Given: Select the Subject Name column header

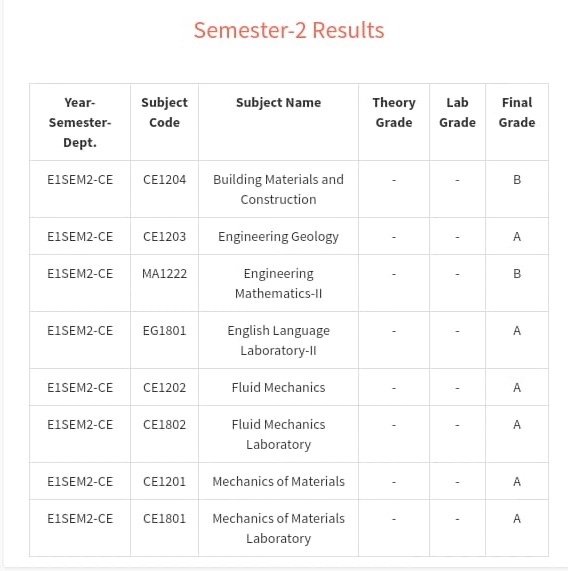Looking at the screenshot, I should tap(279, 103).
